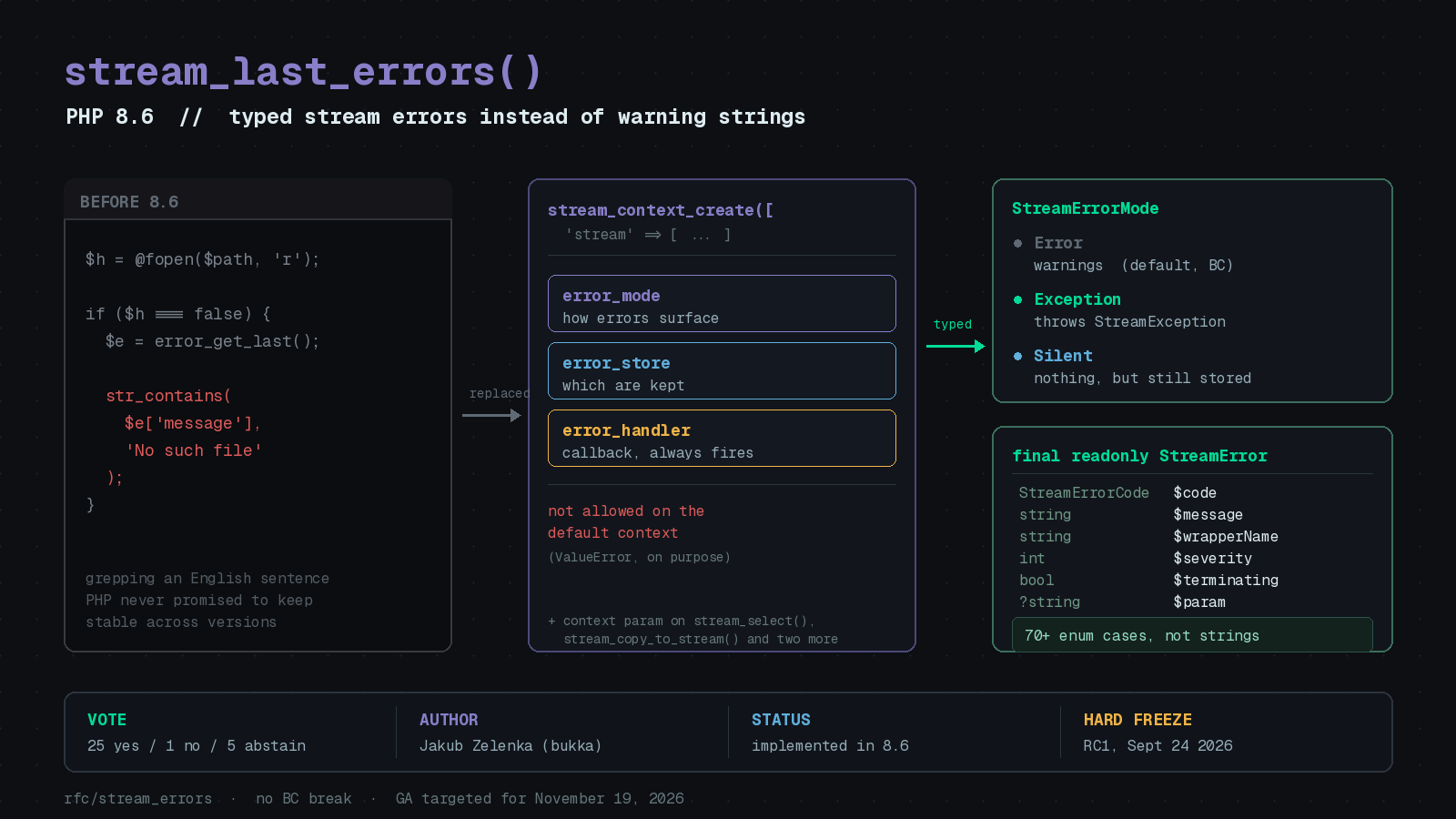Click the 'implemented in 8.6' status text
This screenshot has height=819, width=1456.
(830, 746)
